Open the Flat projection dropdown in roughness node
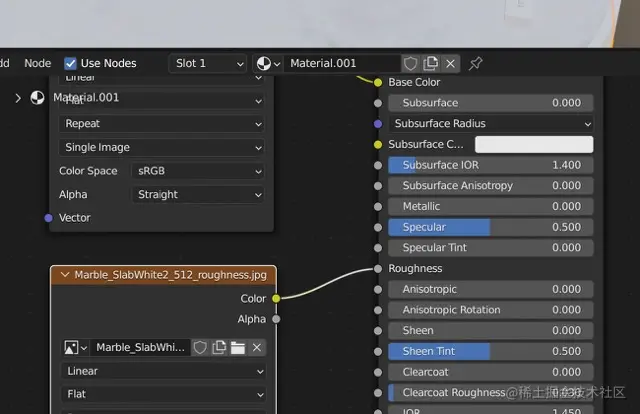Image resolution: width=640 pixels, height=414 pixels. pos(164,394)
